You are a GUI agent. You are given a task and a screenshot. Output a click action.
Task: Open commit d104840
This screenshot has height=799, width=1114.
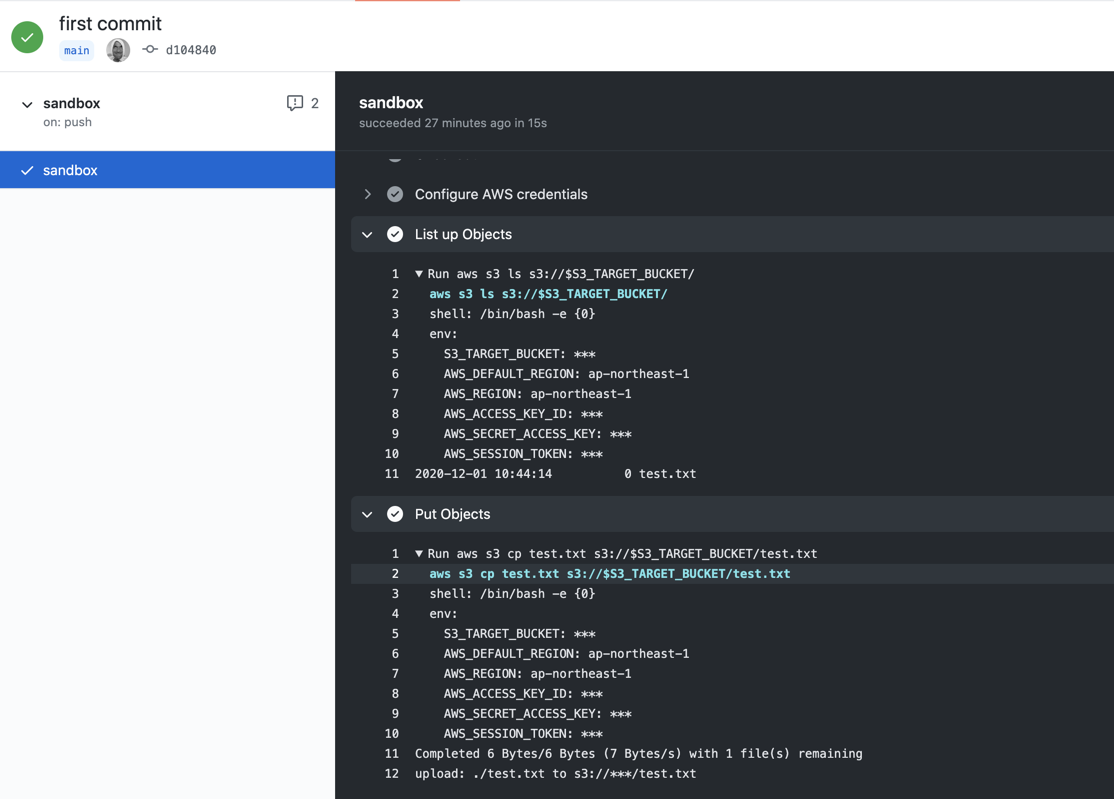pos(190,50)
